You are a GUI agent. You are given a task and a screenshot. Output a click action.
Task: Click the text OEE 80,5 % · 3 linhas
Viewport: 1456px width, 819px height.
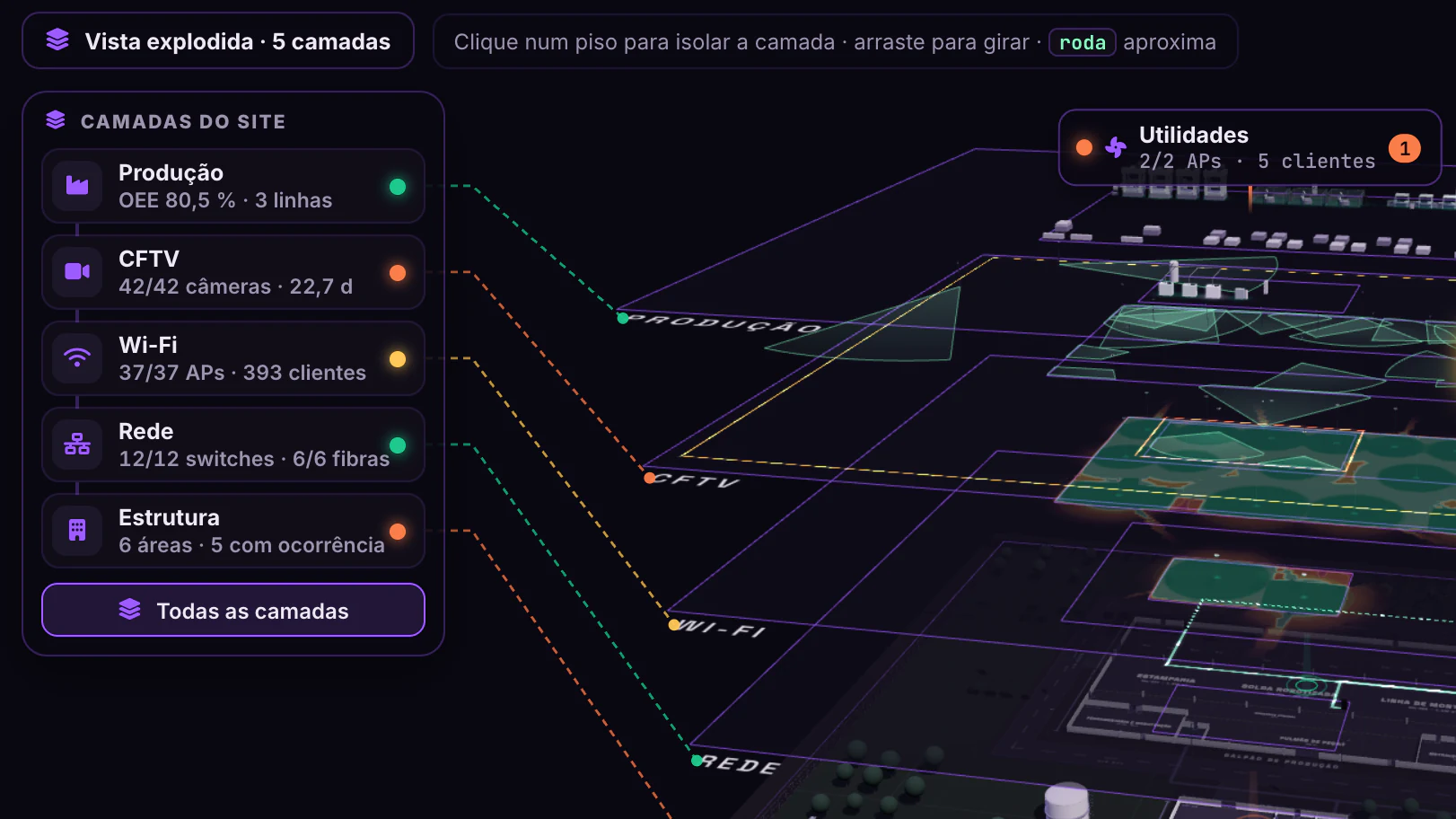coord(225,200)
